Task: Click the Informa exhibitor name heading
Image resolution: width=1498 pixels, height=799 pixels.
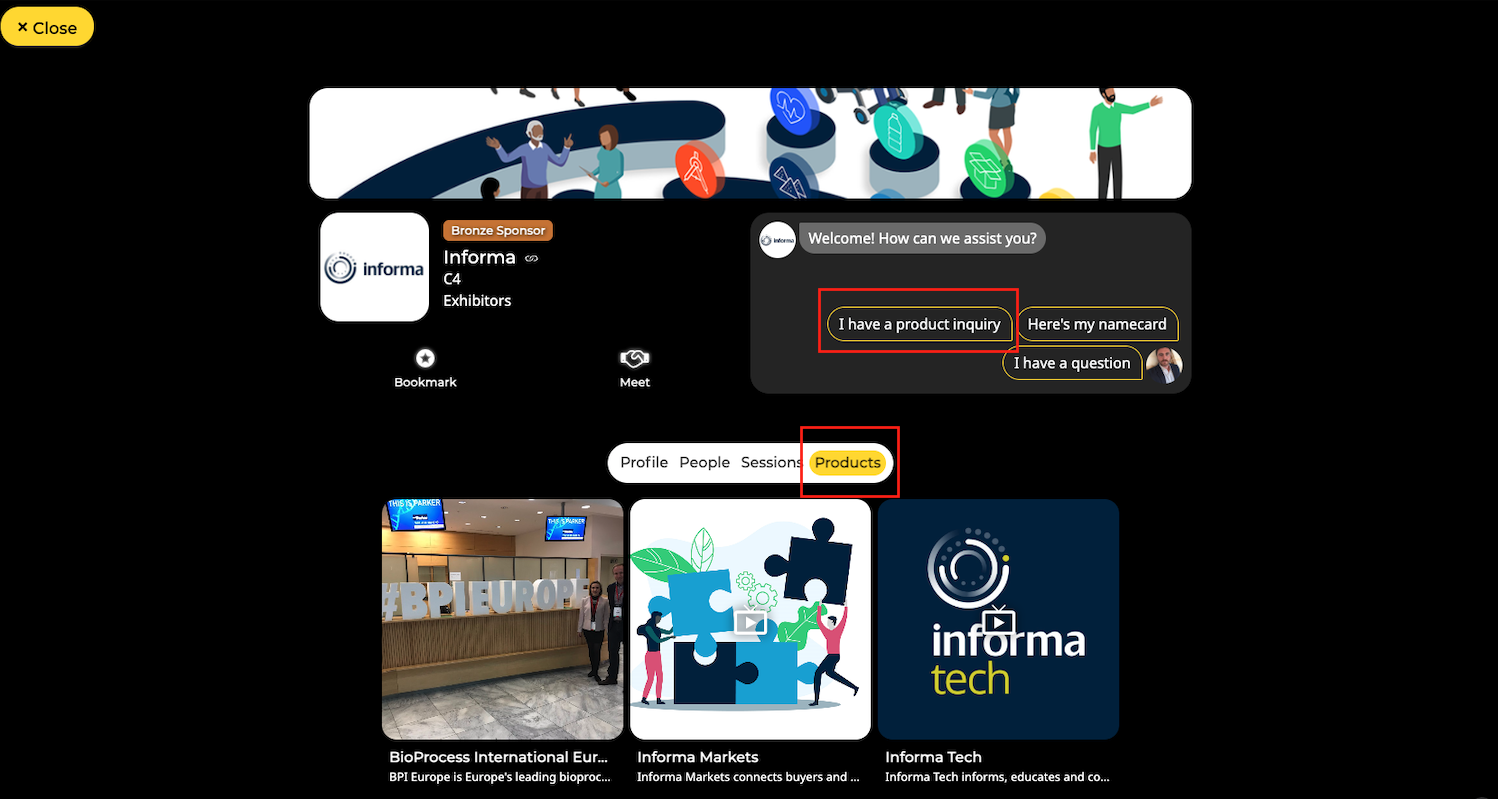Action: (x=479, y=257)
